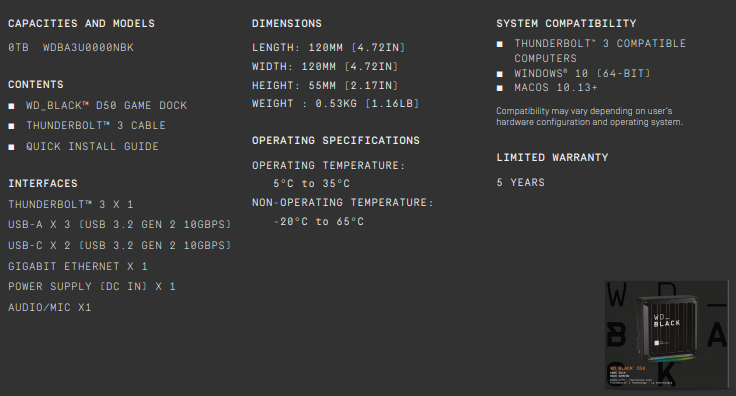Select the 'SYSTEM COMPATIBILITY' heading

point(567,23)
